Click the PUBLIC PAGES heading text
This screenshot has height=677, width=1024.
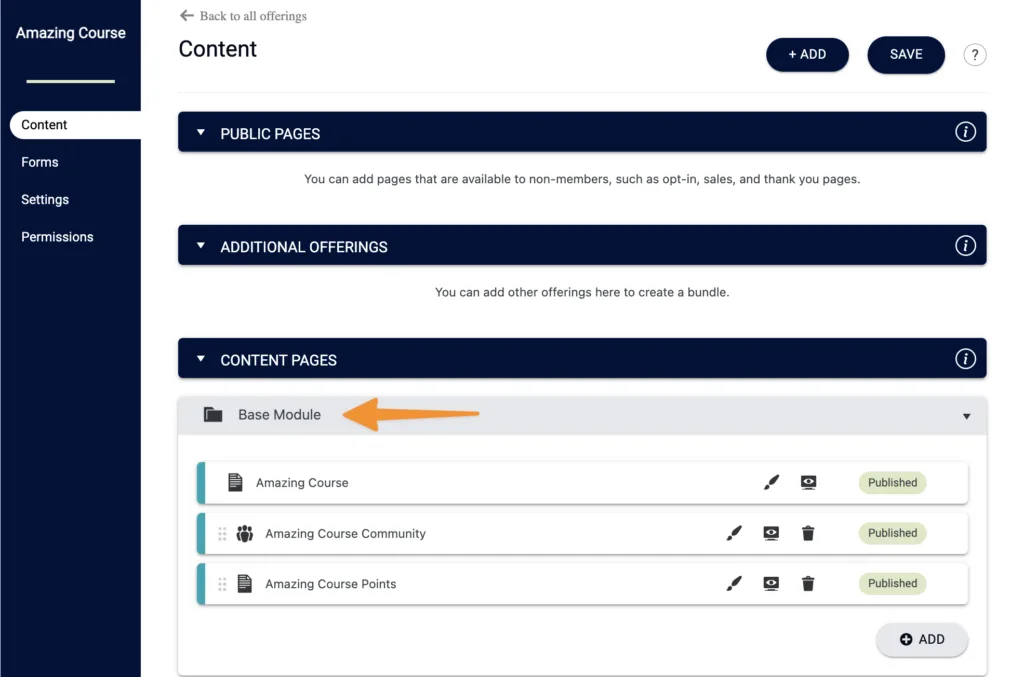tap(270, 134)
